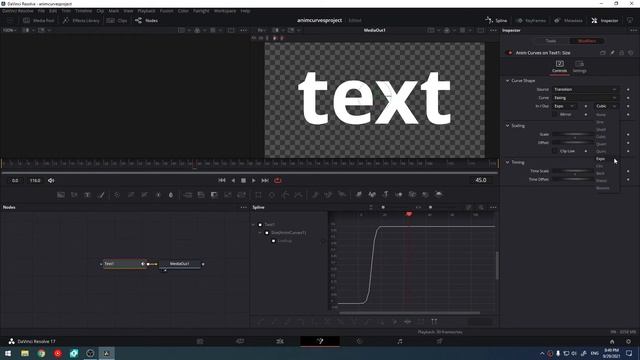Toggle Lookup spline checkbox
Image resolution: width=640 pixels, height=360 pixels.
point(273,241)
